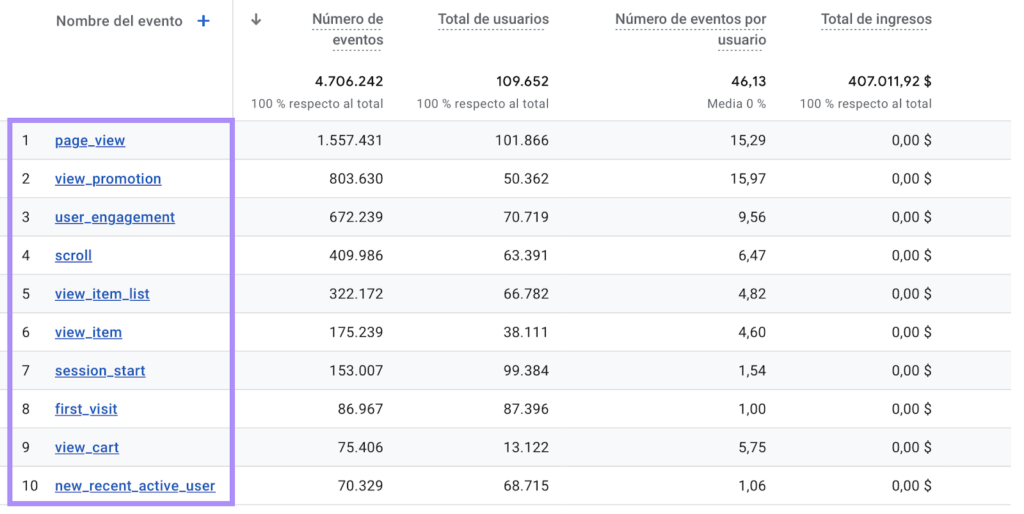The image size is (1024, 514).
Task: Open the view_item_list event link
Action: [x=102, y=294]
